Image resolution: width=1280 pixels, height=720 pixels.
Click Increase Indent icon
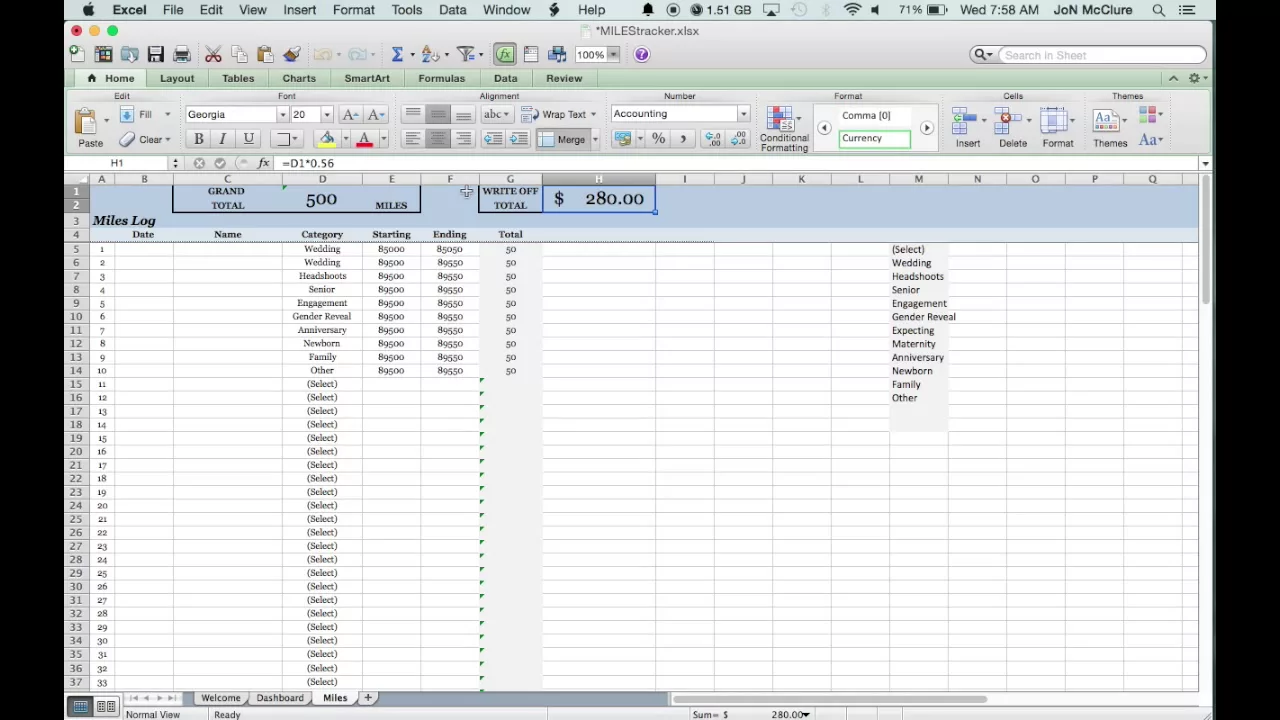[518, 139]
